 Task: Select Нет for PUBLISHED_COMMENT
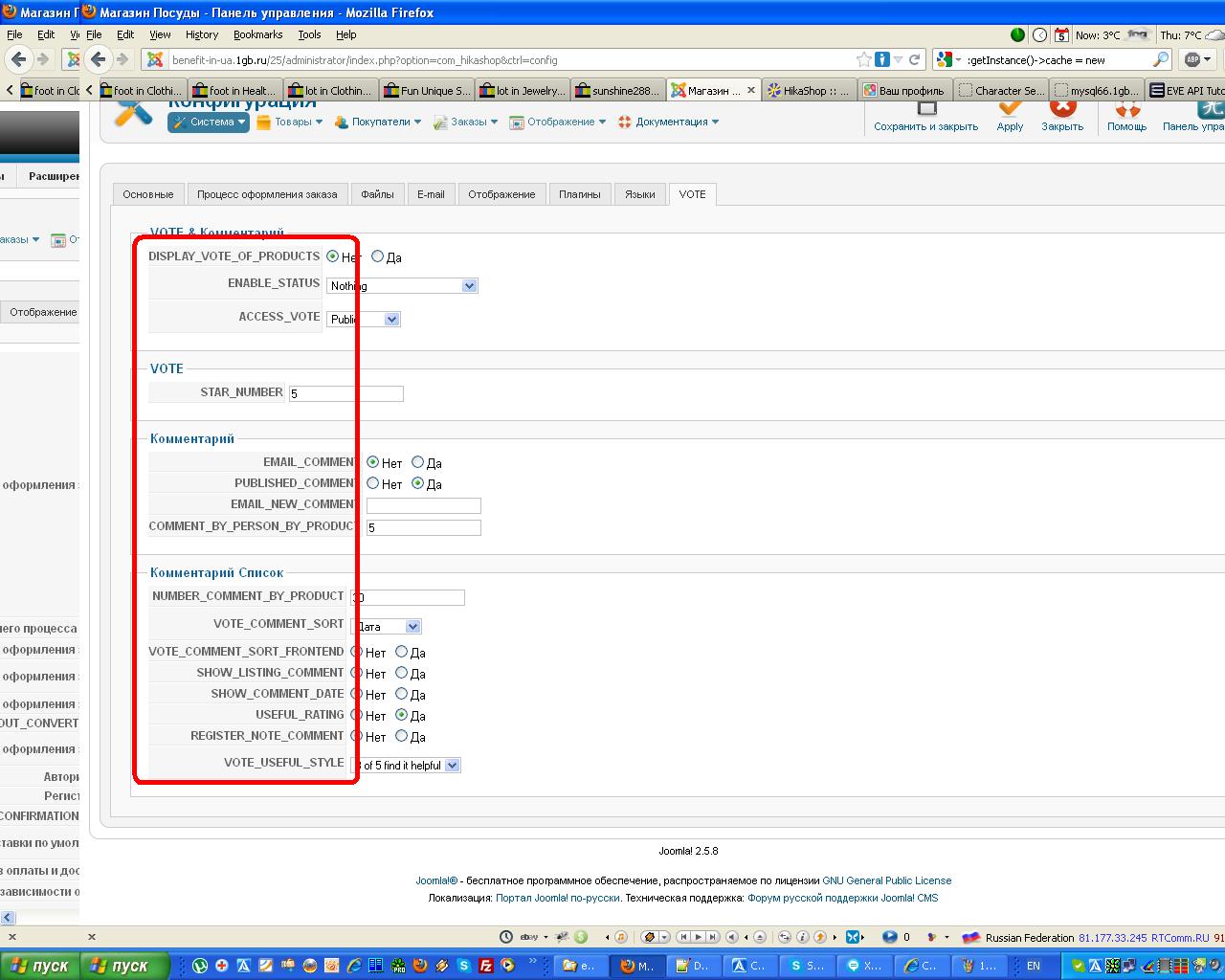click(372, 483)
